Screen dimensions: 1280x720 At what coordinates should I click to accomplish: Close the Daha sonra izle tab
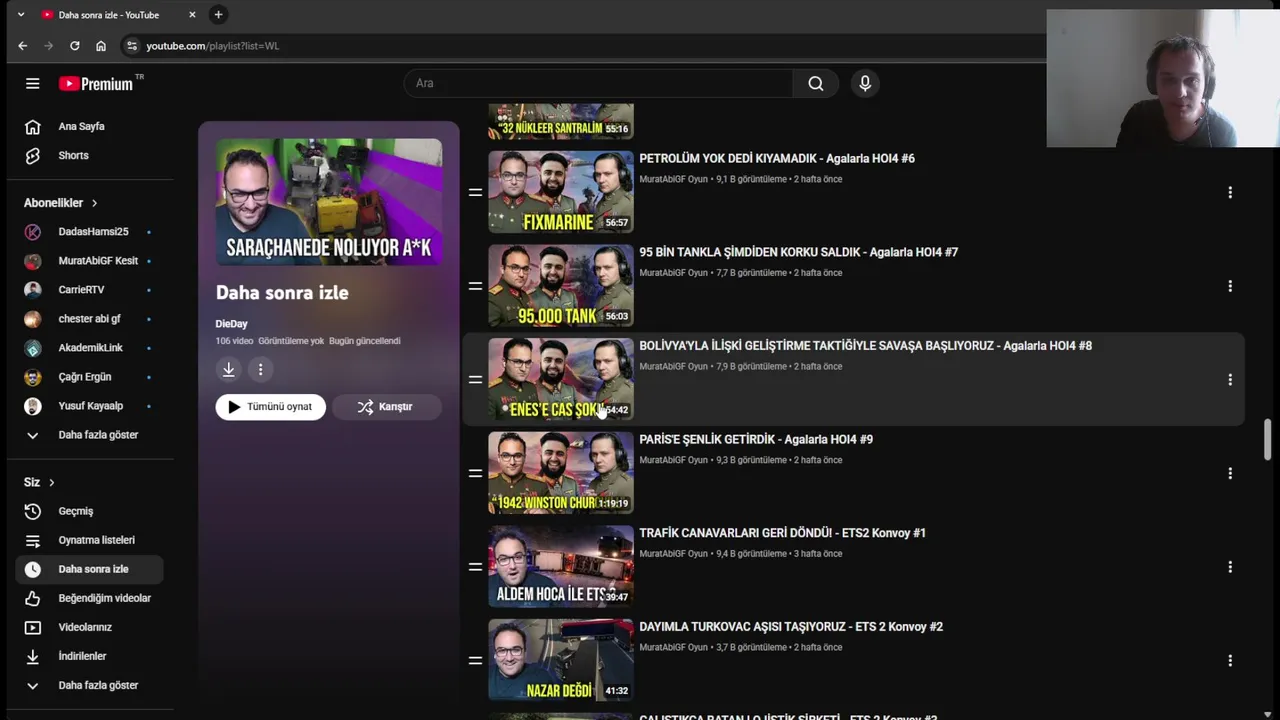[x=192, y=15]
